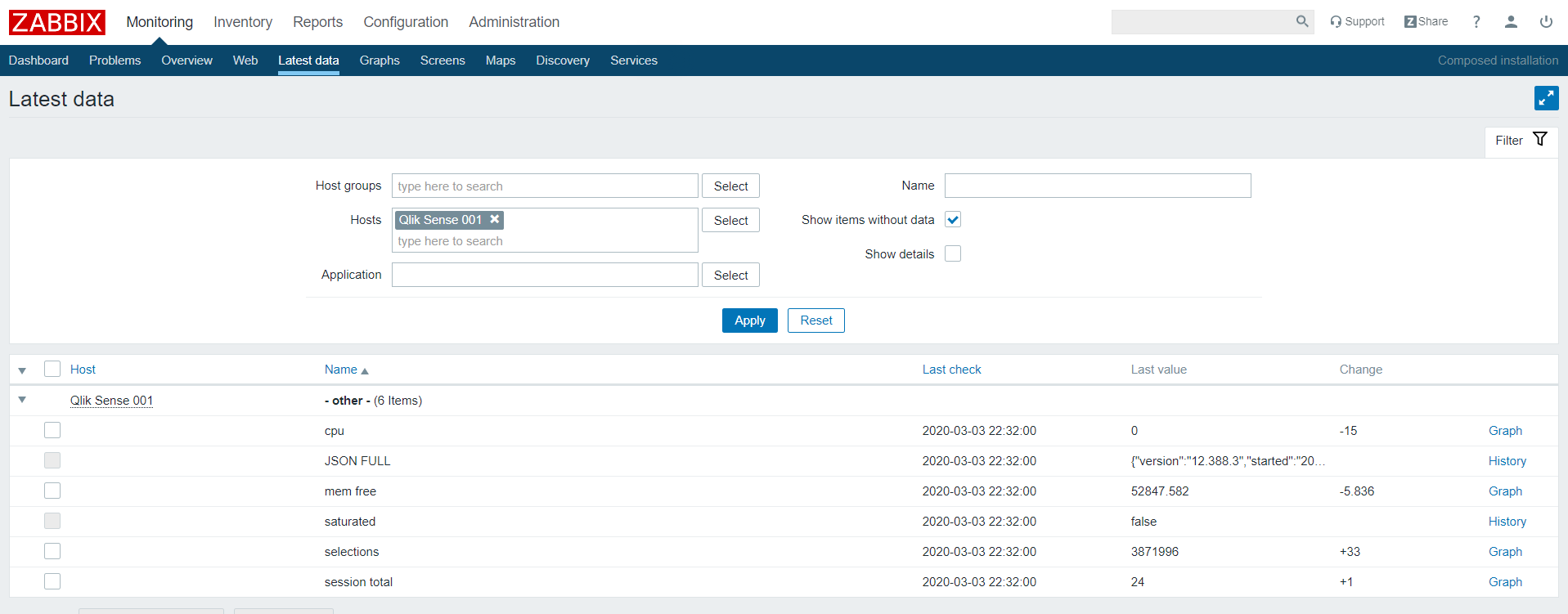Click the power sign-out icon
The image size is (1568, 614).
1545,22
